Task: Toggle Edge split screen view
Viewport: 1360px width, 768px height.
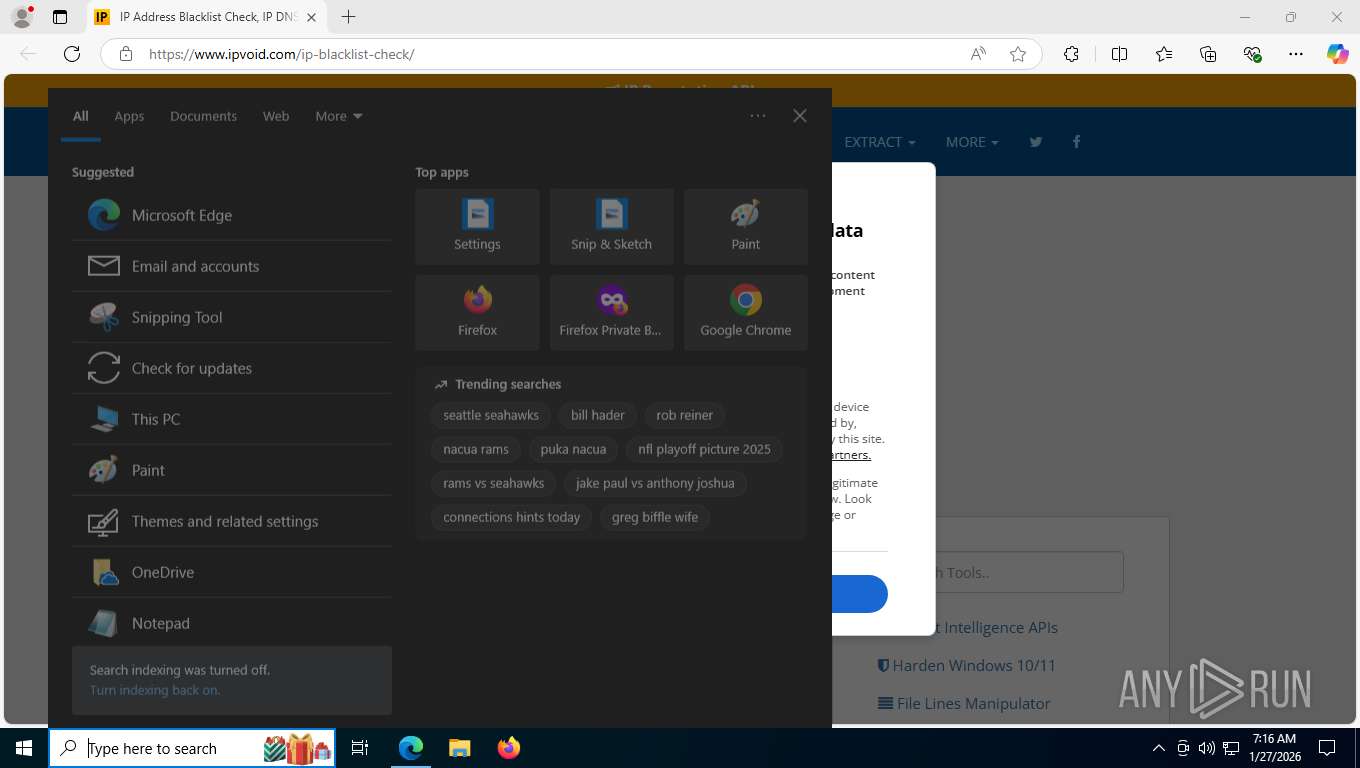Action: (x=1119, y=54)
